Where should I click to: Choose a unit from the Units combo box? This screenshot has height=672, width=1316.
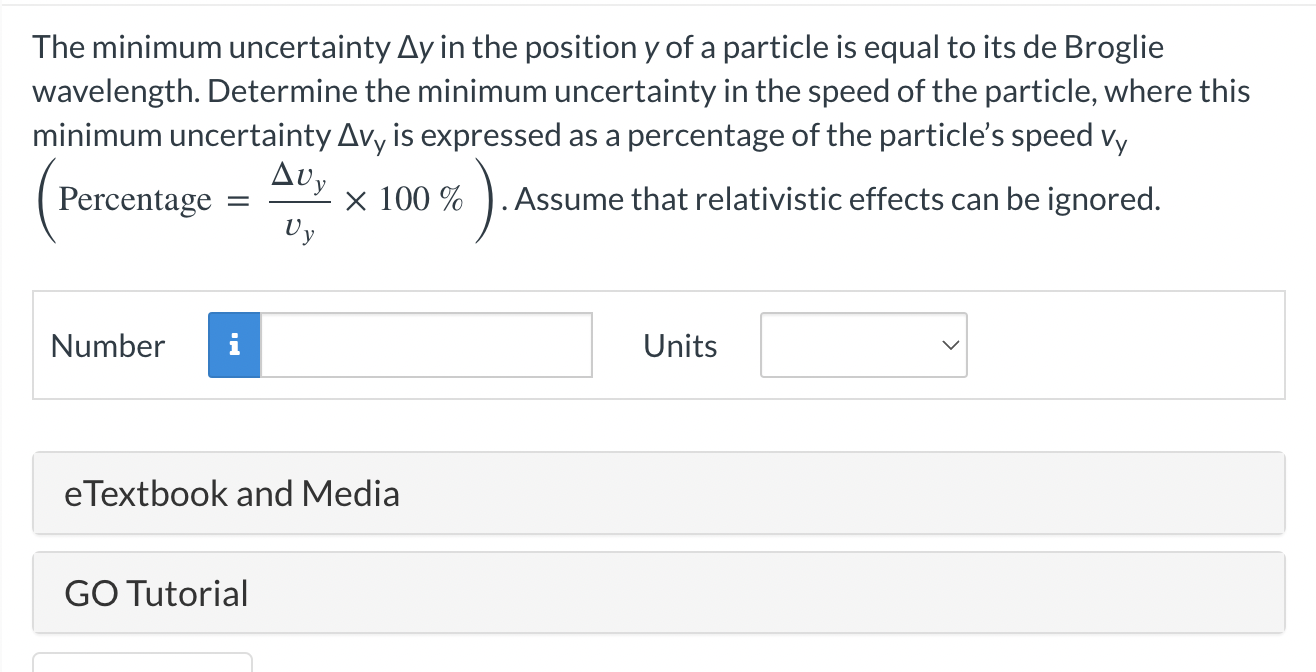point(860,345)
